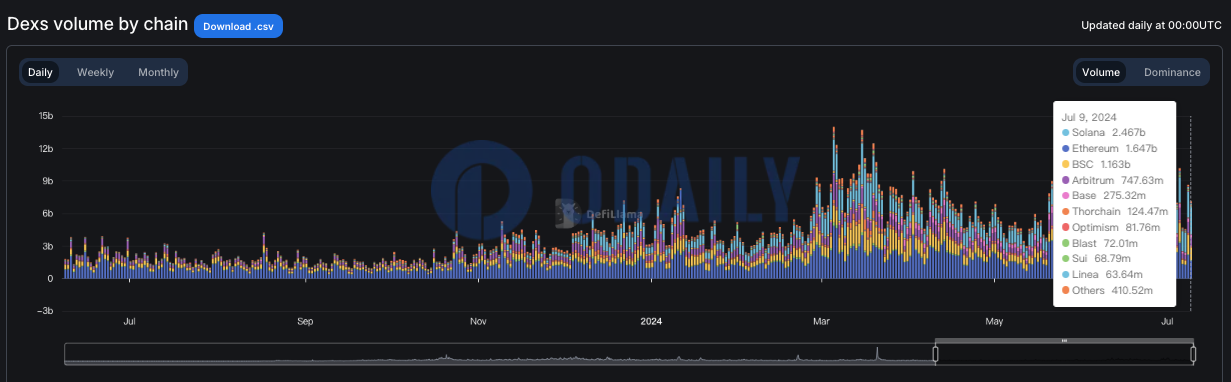Click the BSC yellow legend dot

(x=1066, y=164)
